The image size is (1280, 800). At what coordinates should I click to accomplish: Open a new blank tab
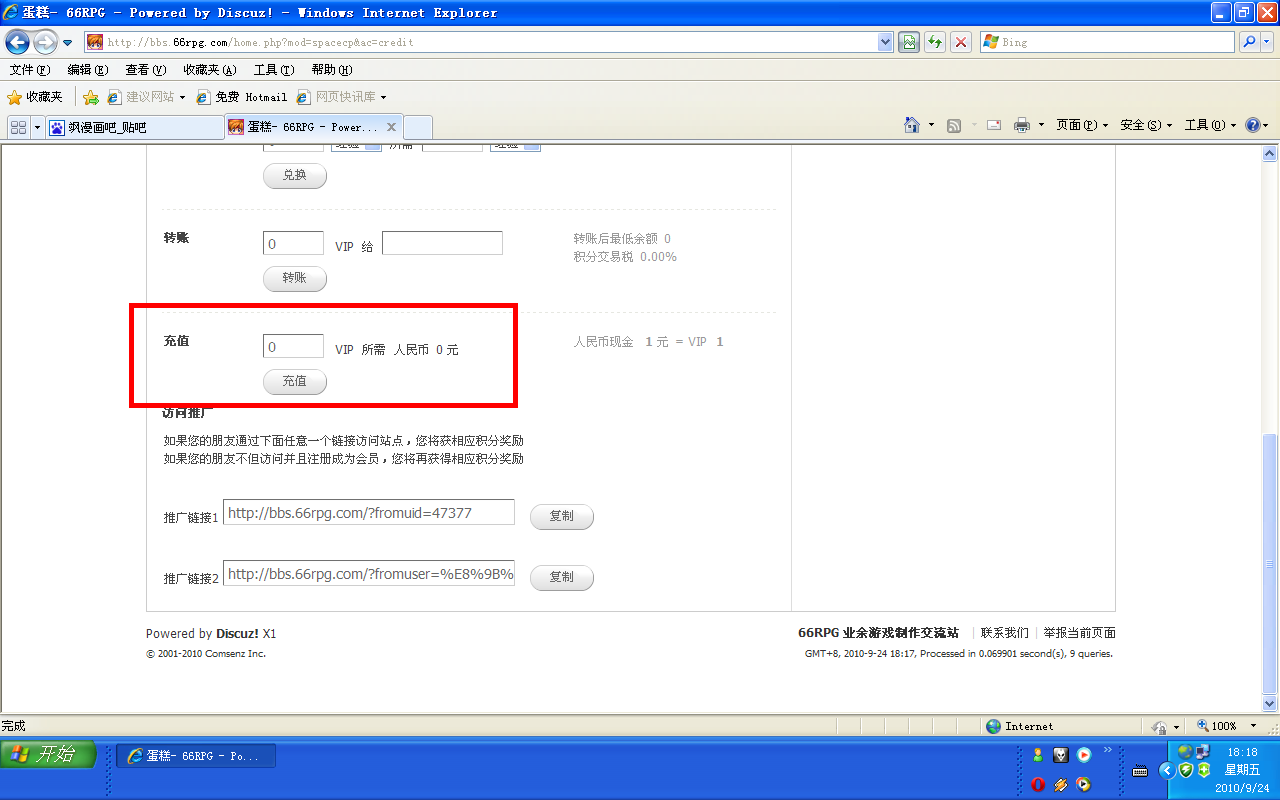pyautogui.click(x=418, y=127)
